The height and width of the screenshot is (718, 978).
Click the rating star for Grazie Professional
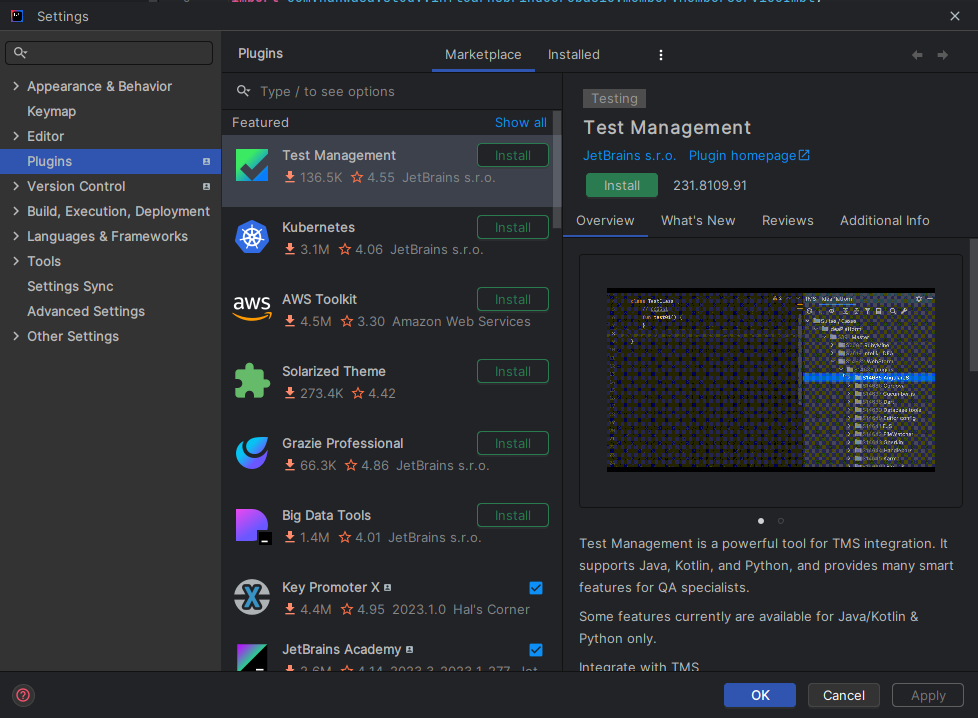[x=351, y=465]
